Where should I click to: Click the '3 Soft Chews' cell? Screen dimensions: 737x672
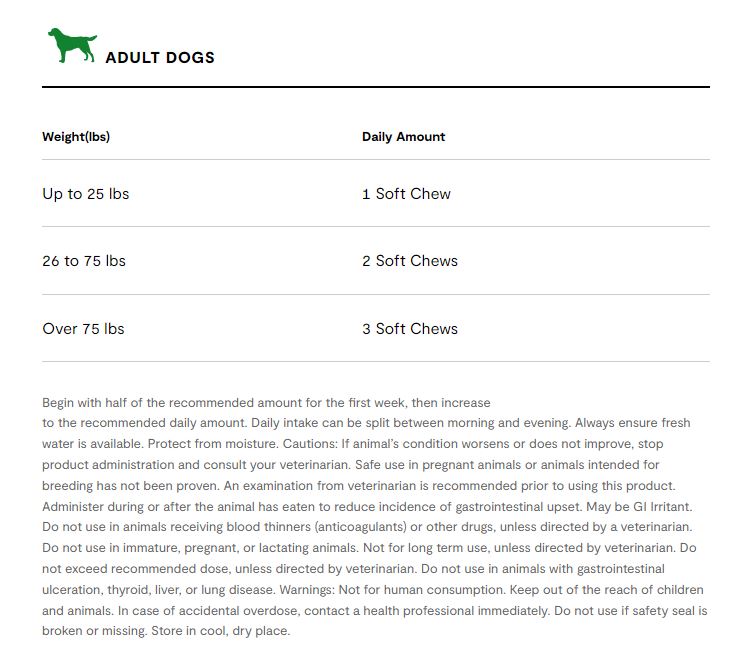point(410,329)
